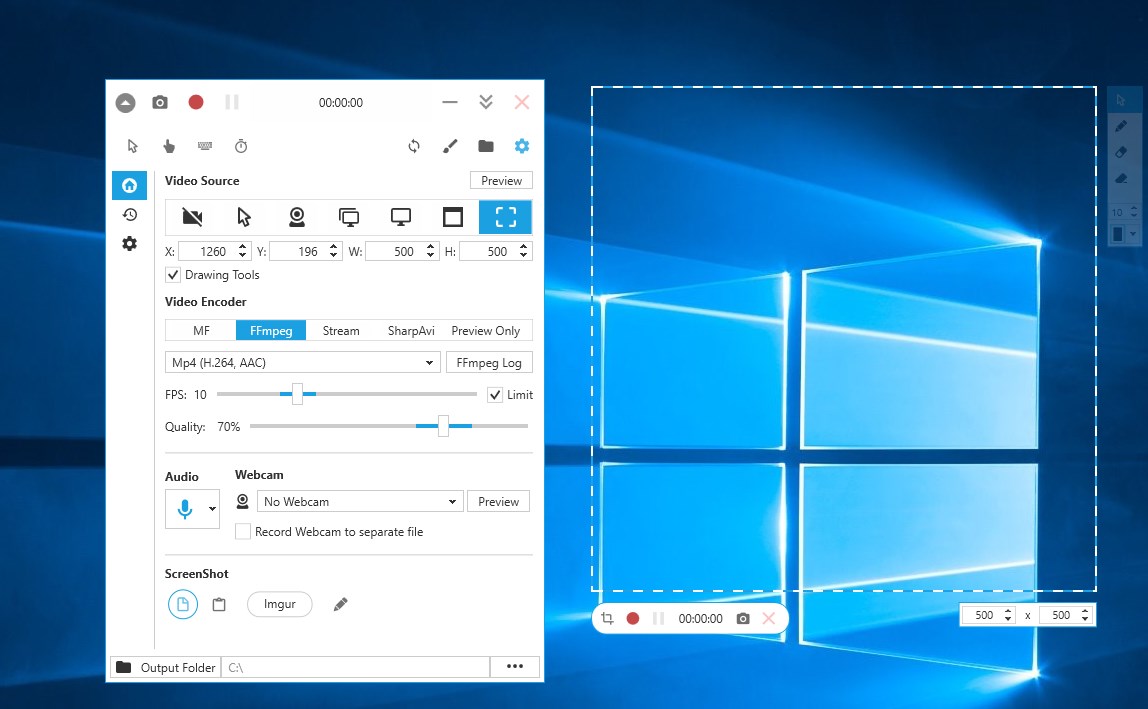Viewport: 1148px width, 709px height.
Task: Switch to the SharpAvi encoder tab
Action: [x=411, y=330]
